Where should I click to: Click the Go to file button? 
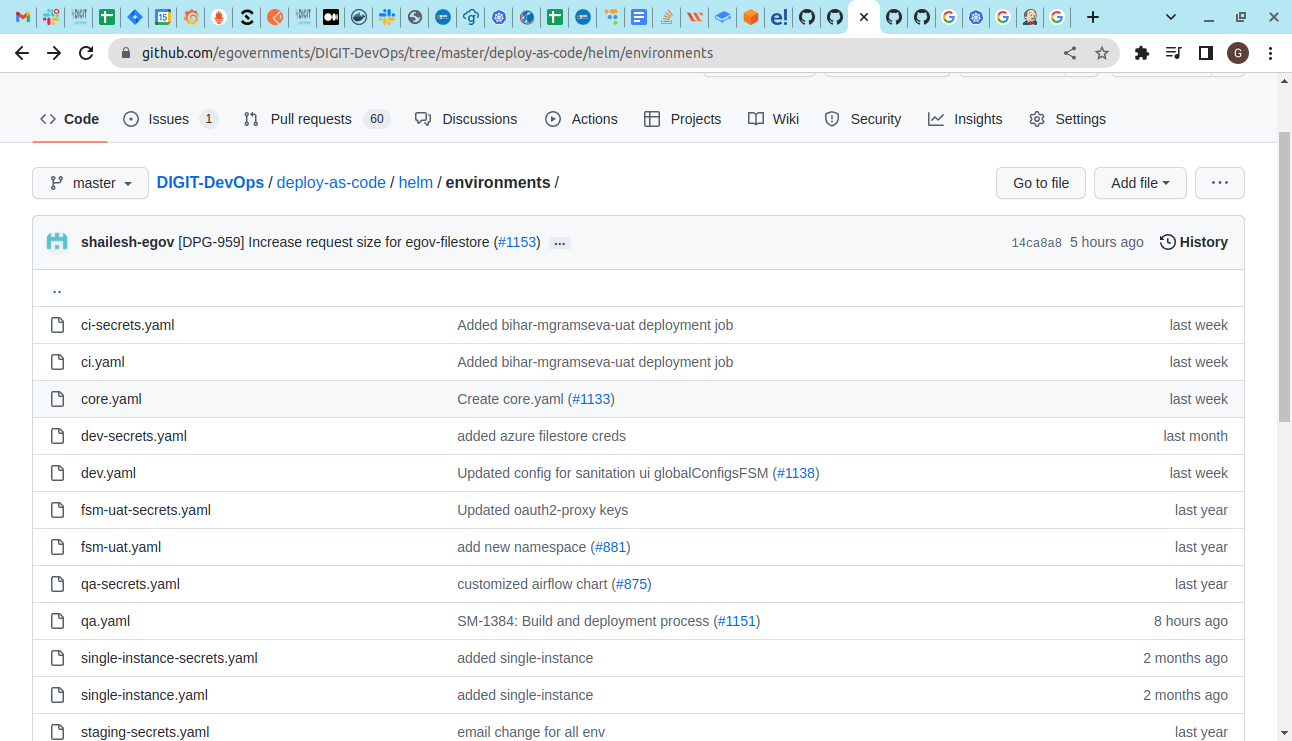1040,183
